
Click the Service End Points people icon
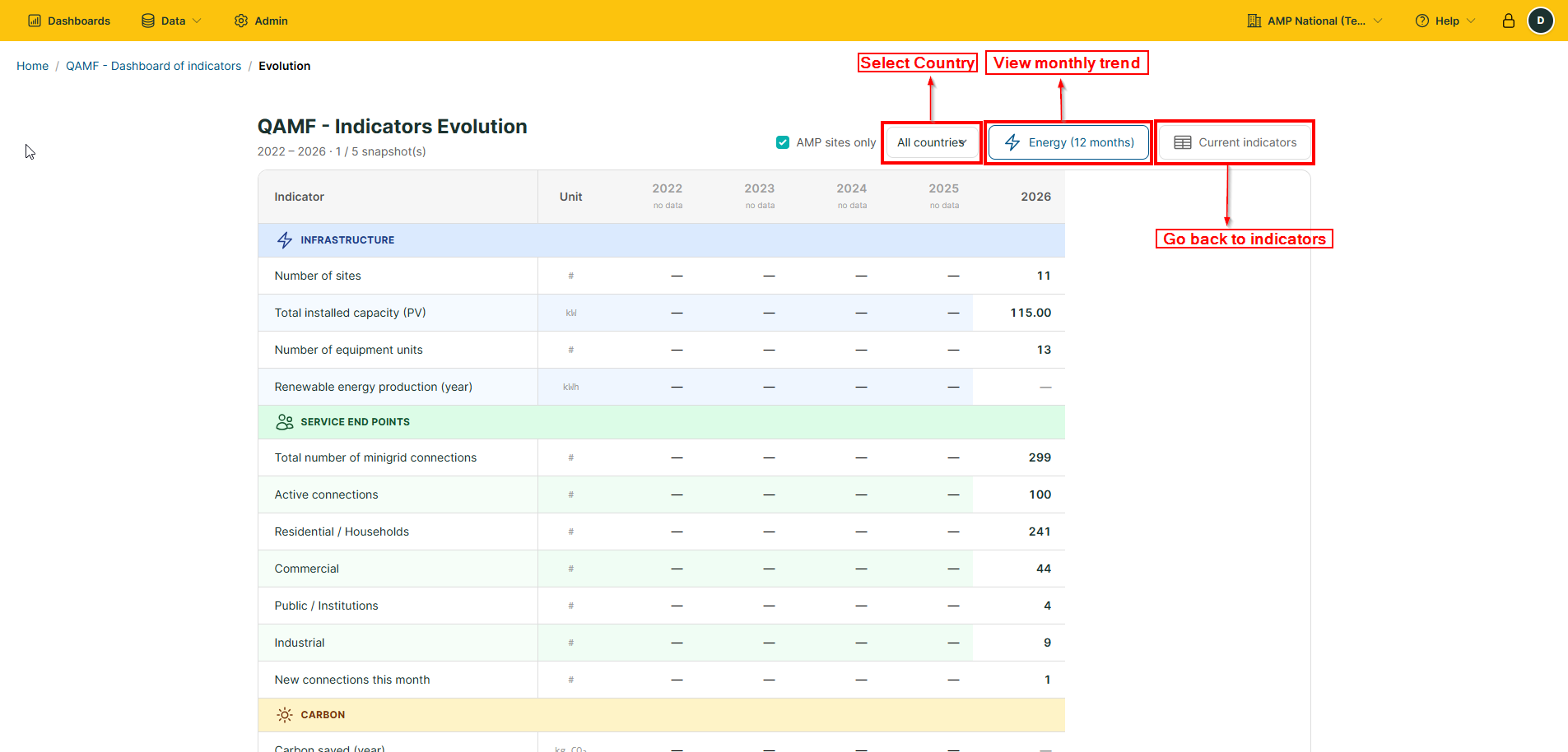pos(285,422)
